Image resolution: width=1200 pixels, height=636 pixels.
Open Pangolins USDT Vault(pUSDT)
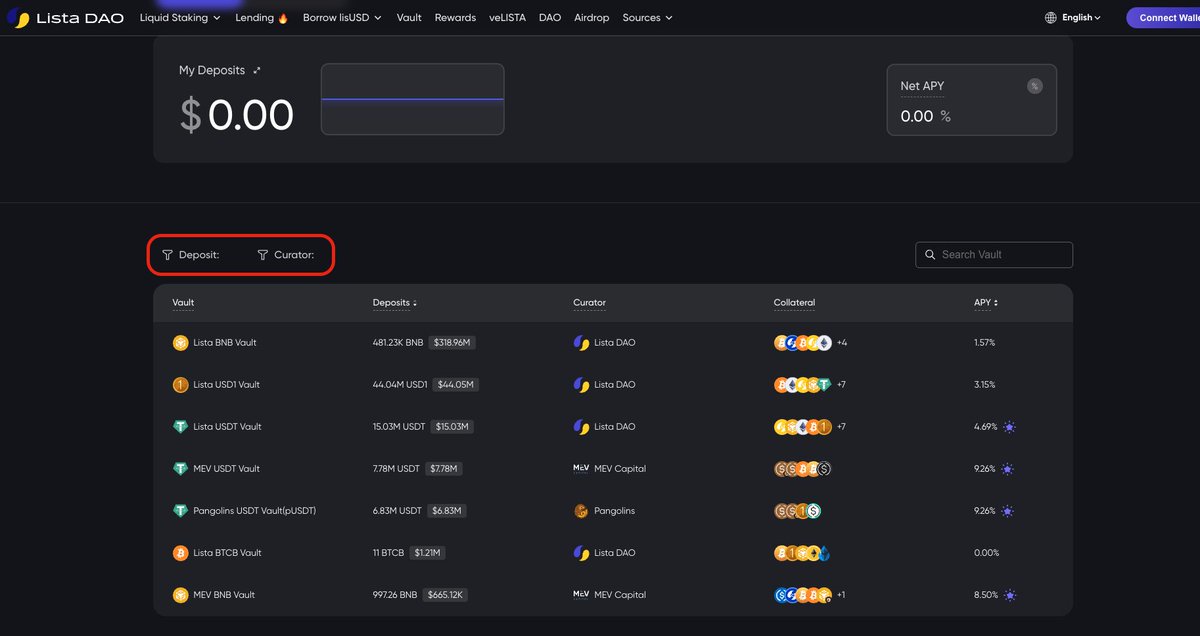click(x=613, y=511)
